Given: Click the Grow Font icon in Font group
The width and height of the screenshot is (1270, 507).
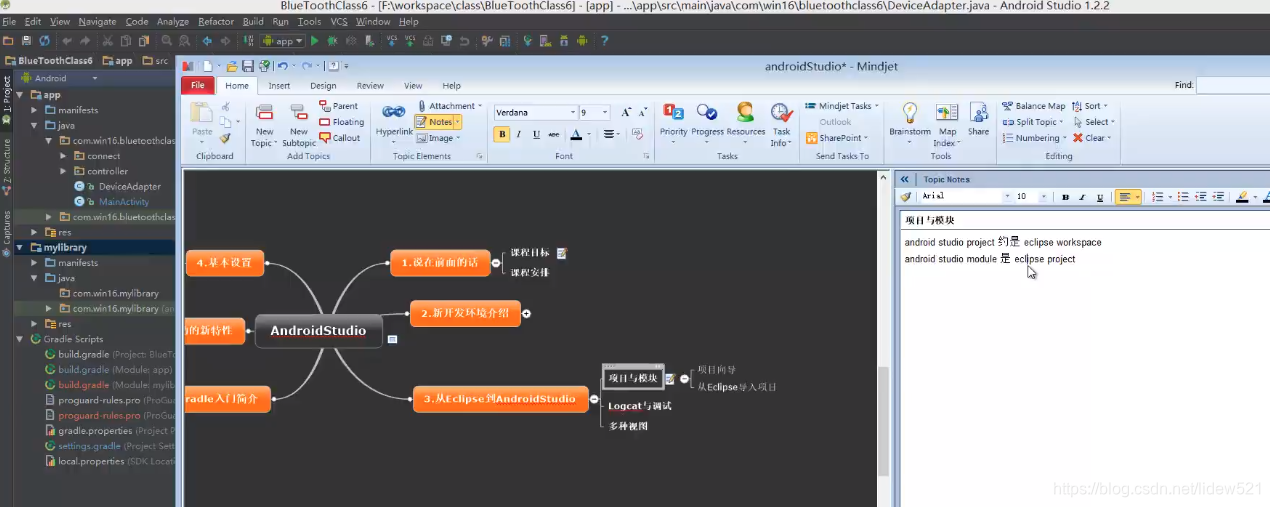Looking at the screenshot, I should point(626,112).
